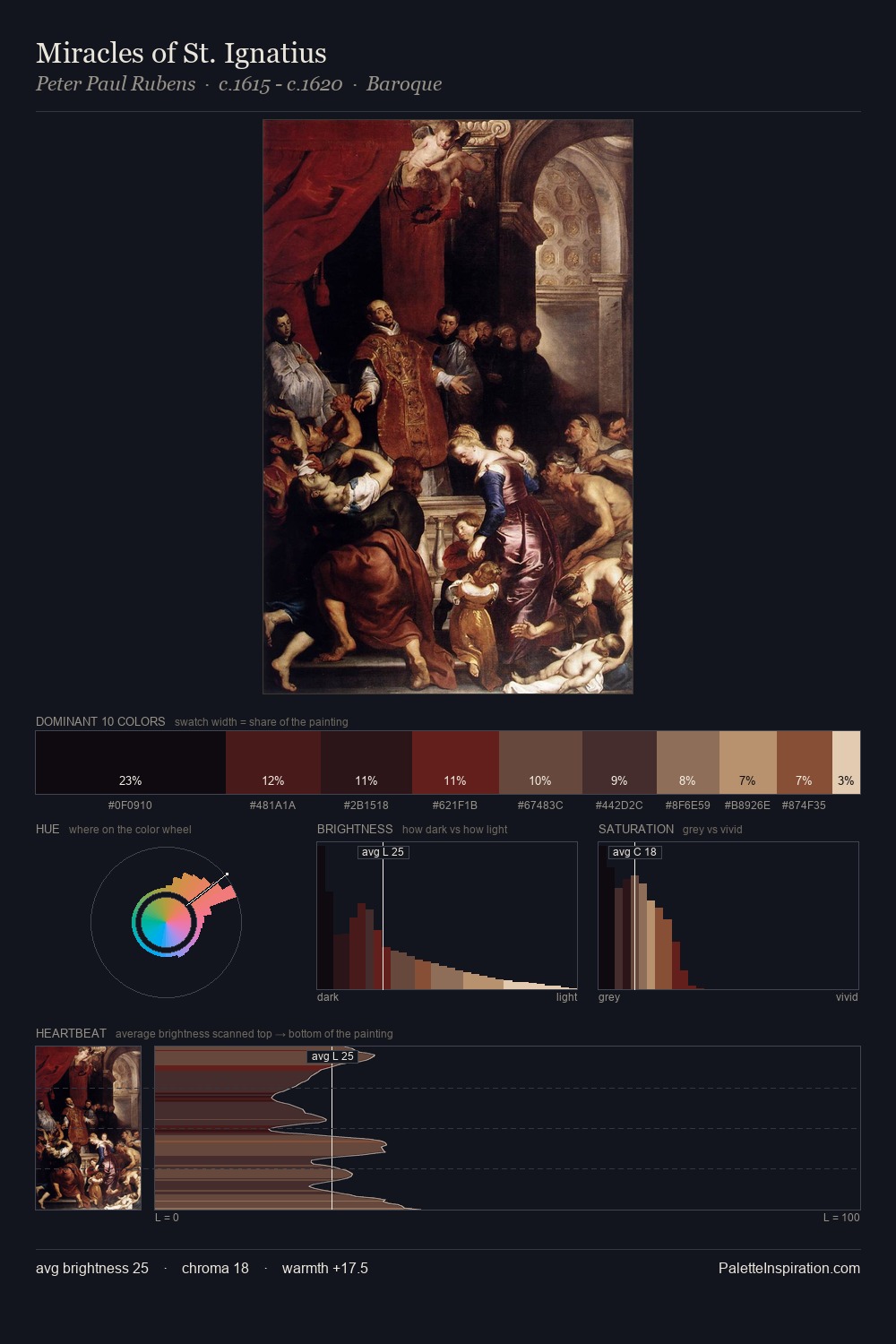Click the HEARTBEAT section heading
Viewport: 896px width, 1344px height.
coord(71,1033)
